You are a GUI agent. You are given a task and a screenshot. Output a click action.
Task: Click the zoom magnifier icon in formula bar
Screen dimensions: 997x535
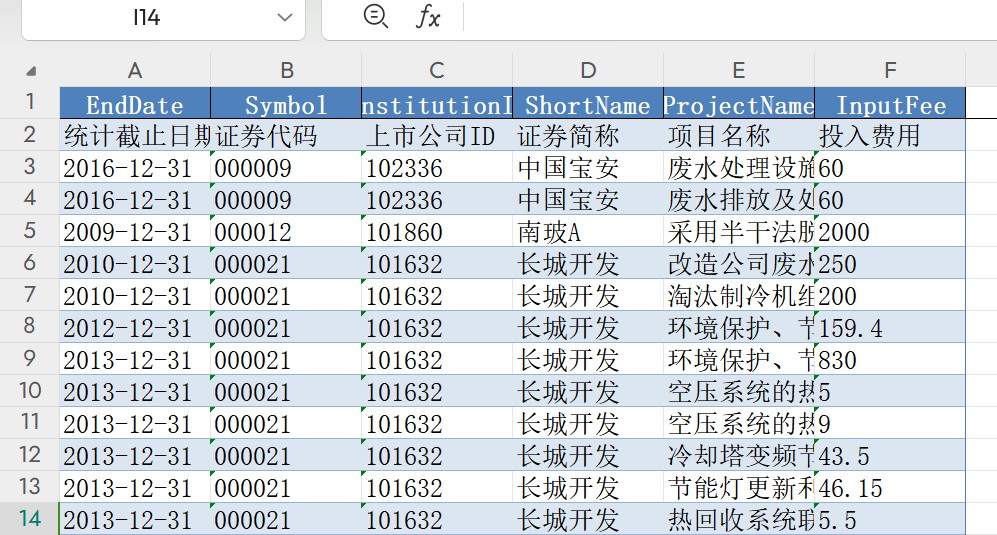click(x=375, y=16)
